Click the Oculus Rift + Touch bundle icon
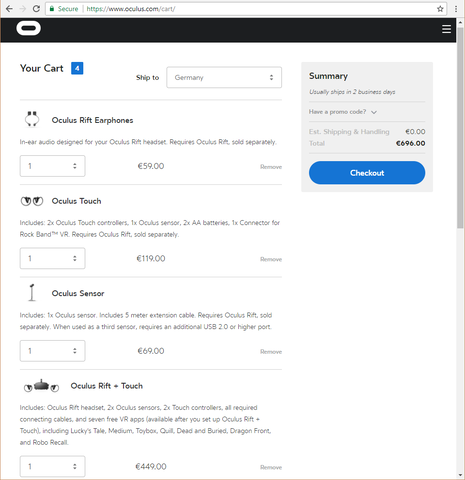Viewport: 465px width, 480px height. [41, 386]
